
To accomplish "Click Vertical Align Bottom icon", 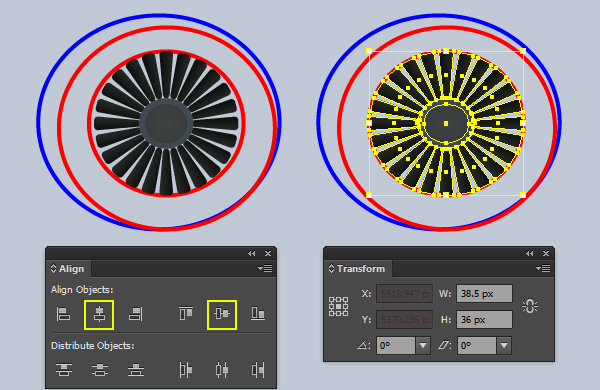I will (258, 314).
